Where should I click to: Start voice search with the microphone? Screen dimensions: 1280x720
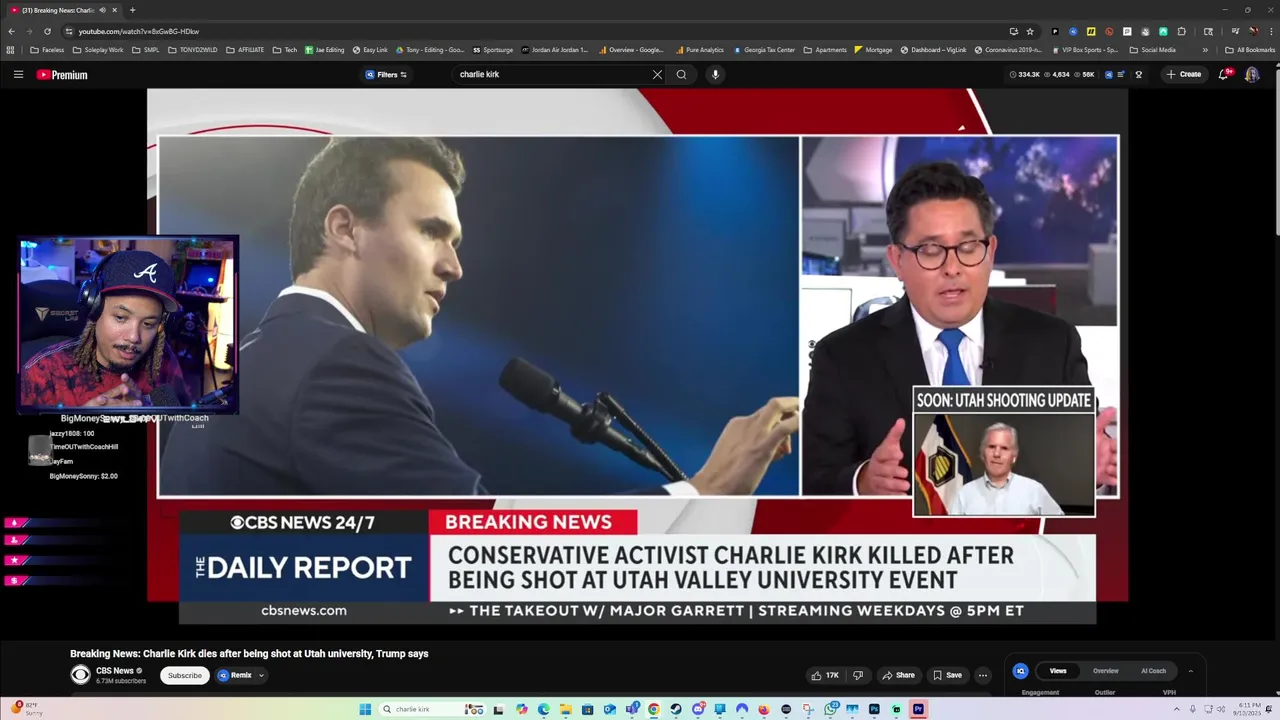coord(715,74)
